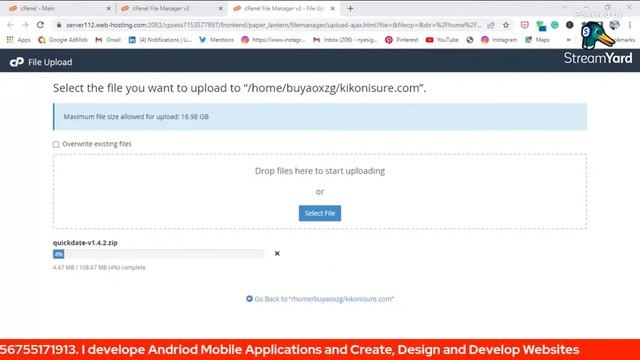This screenshot has width=640, height=360.
Task: Open the Google AdMob bookmark
Action: coord(62,40)
